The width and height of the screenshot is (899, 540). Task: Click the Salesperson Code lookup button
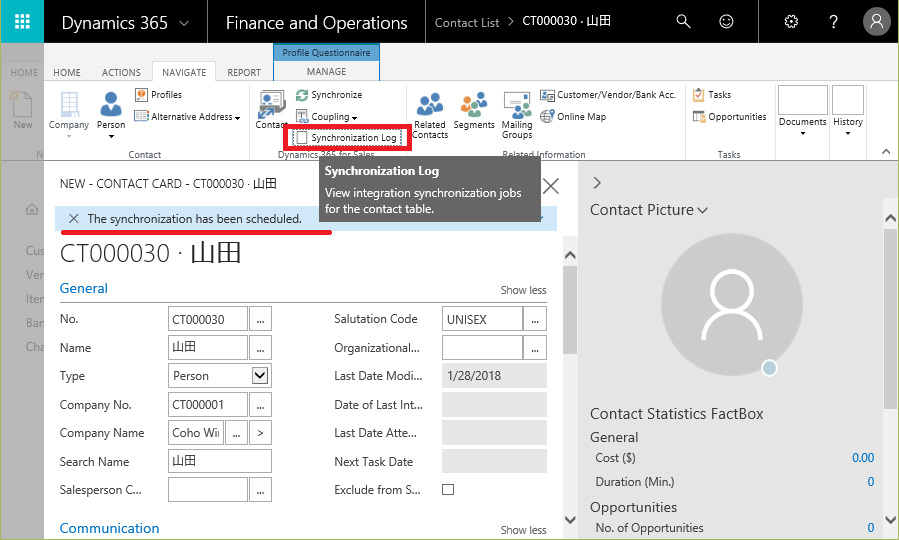coord(260,490)
